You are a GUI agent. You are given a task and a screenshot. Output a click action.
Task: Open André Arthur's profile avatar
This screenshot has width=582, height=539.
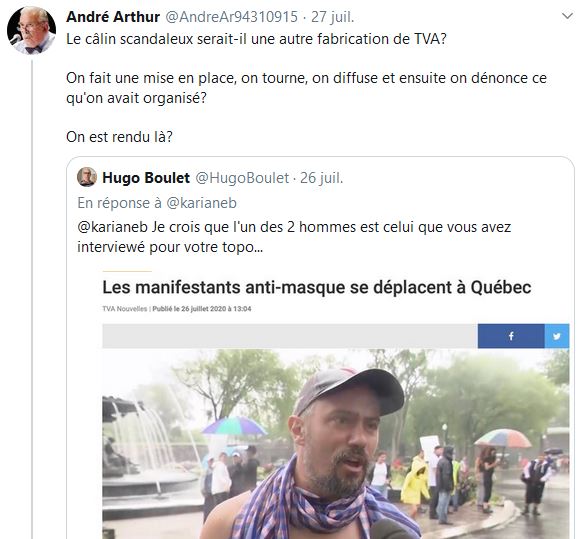coord(32,31)
